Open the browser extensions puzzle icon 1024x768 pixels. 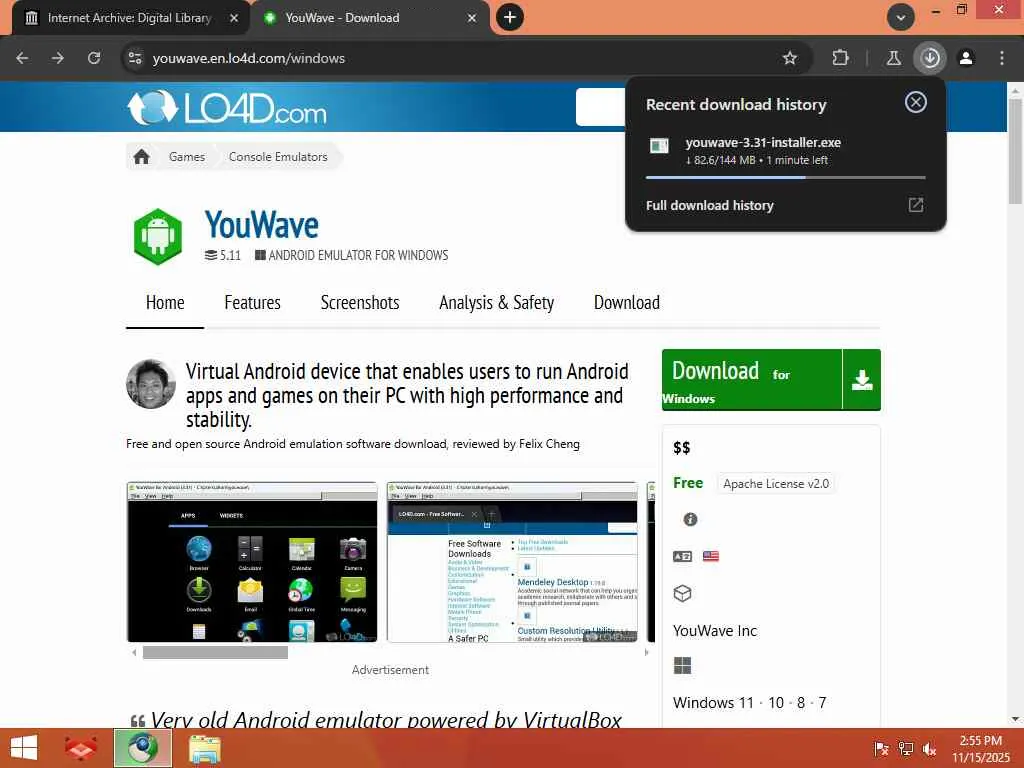840,58
